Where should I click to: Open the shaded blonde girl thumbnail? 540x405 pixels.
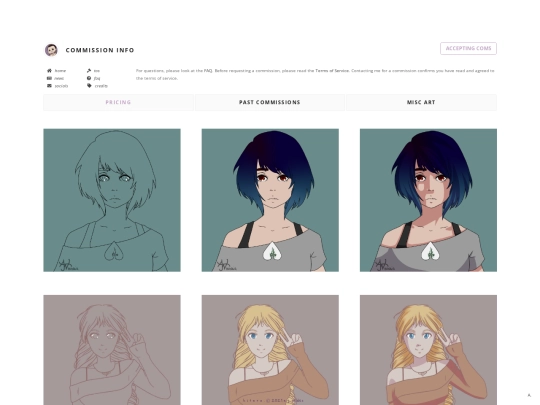(x=428, y=350)
